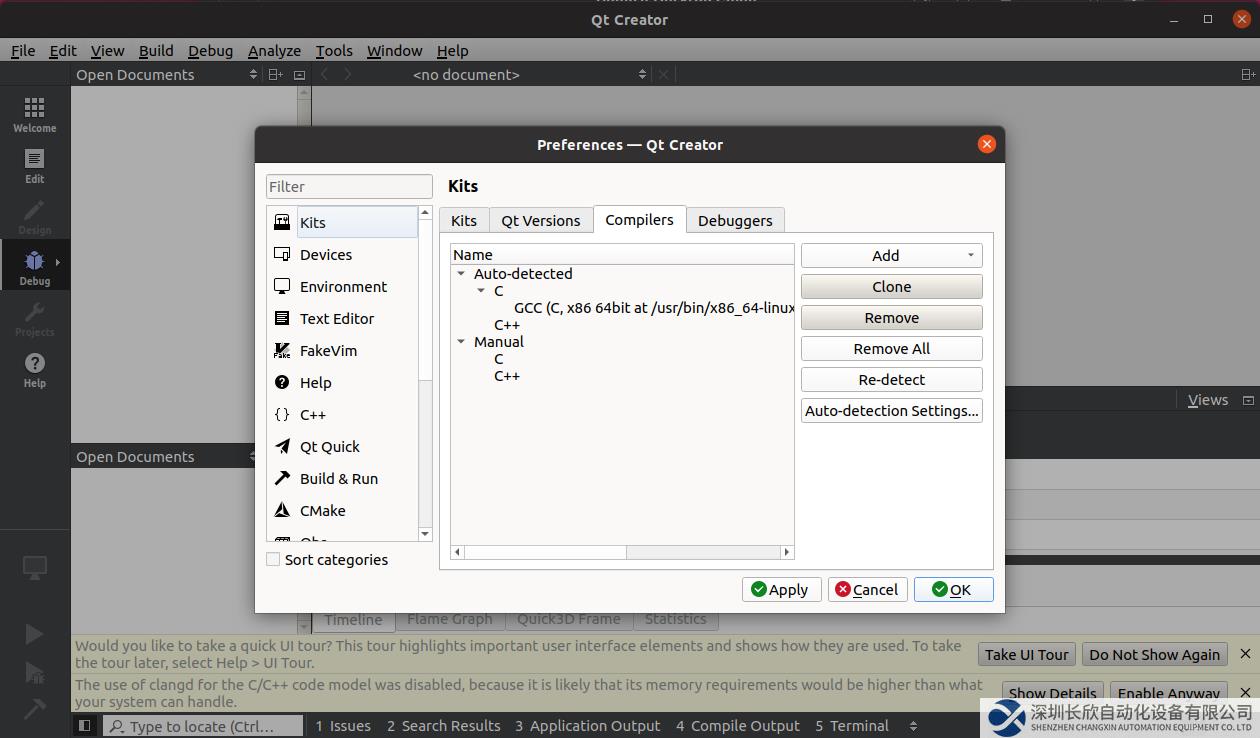This screenshot has height=738, width=1260.
Task: Open the File menu
Action: [x=23, y=50]
